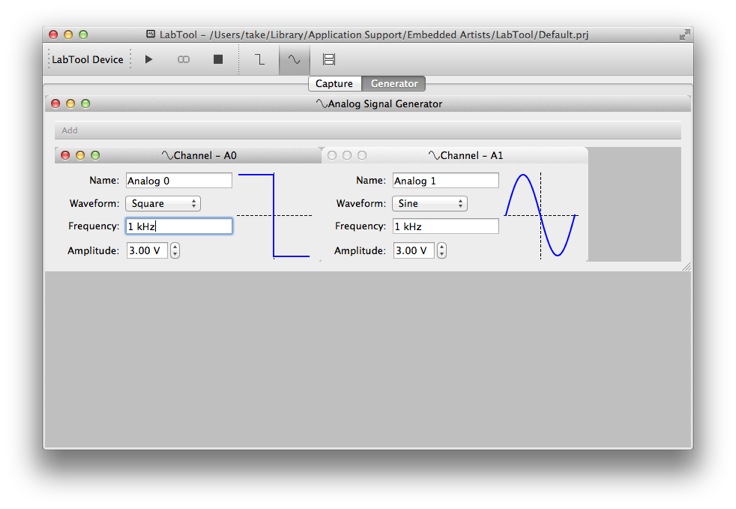Viewport: 736px width, 509px height.
Task: Click the Analog 1 name field
Action: [445, 181]
